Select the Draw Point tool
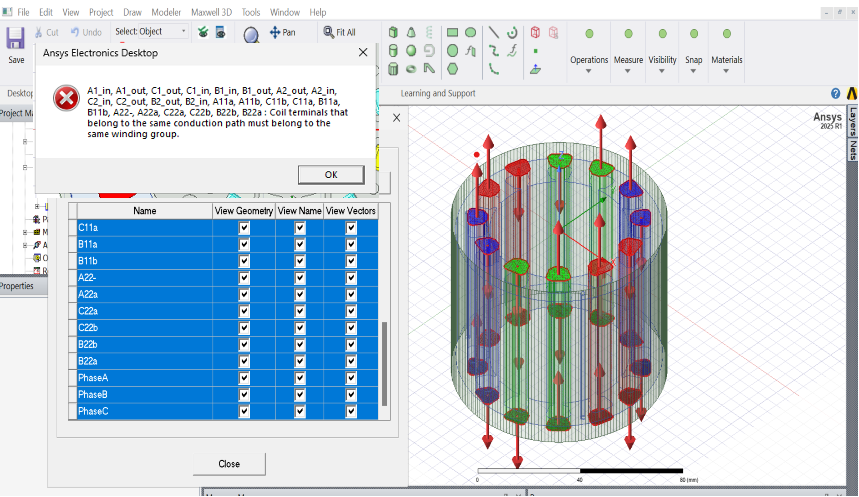This screenshot has width=859, height=497. (535, 51)
